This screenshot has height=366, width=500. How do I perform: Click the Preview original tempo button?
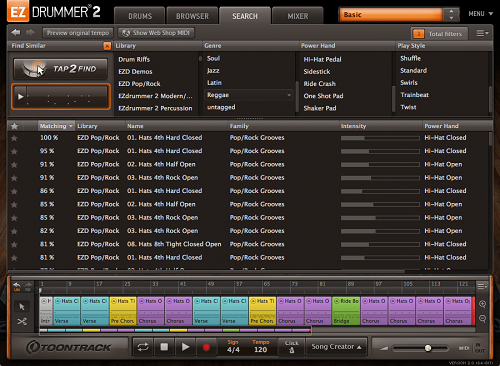tap(78, 33)
